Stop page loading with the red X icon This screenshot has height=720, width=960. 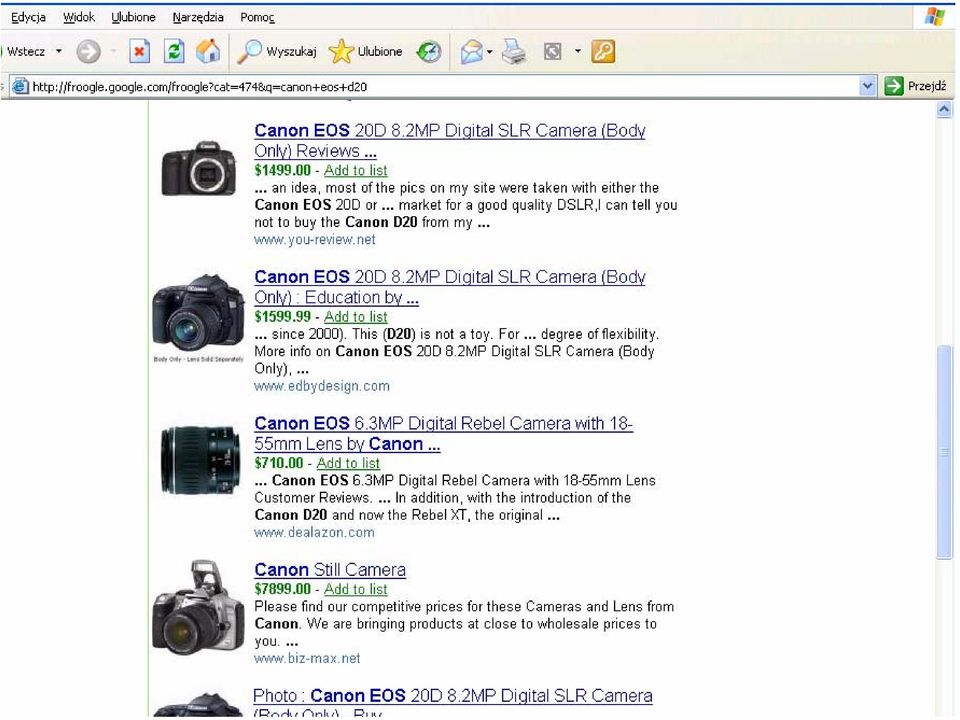tap(140, 51)
